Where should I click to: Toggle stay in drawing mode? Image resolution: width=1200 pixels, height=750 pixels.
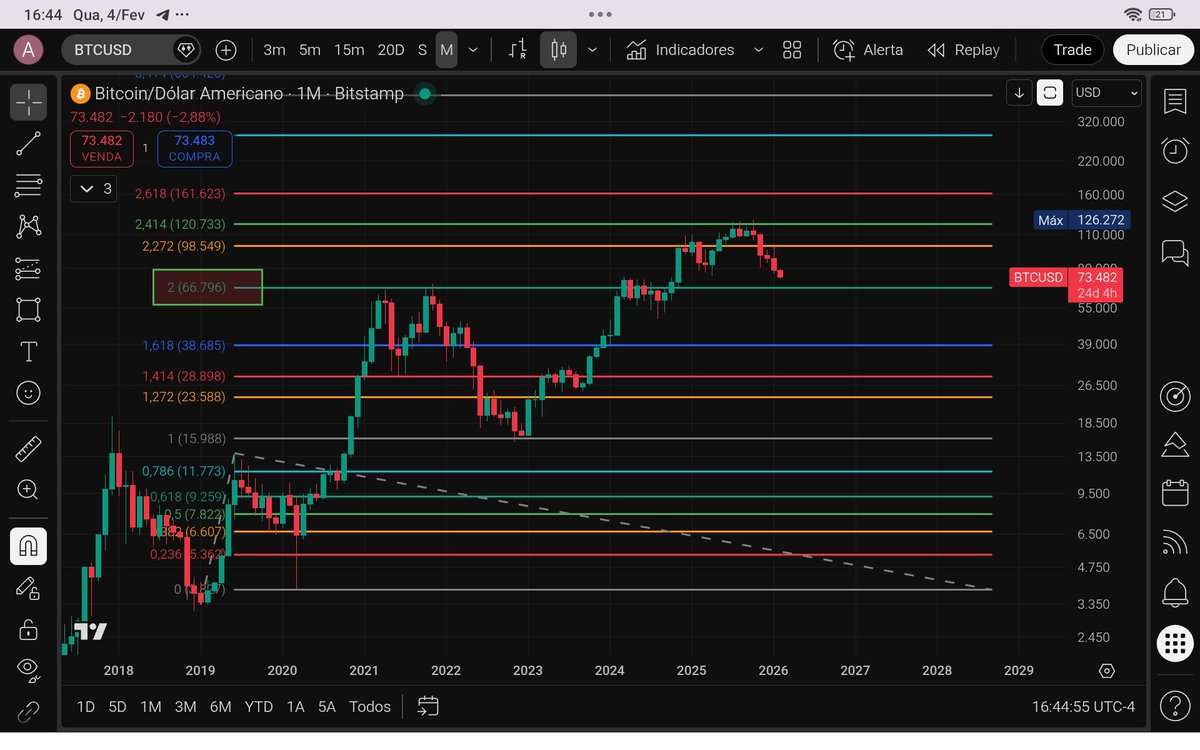point(29,588)
